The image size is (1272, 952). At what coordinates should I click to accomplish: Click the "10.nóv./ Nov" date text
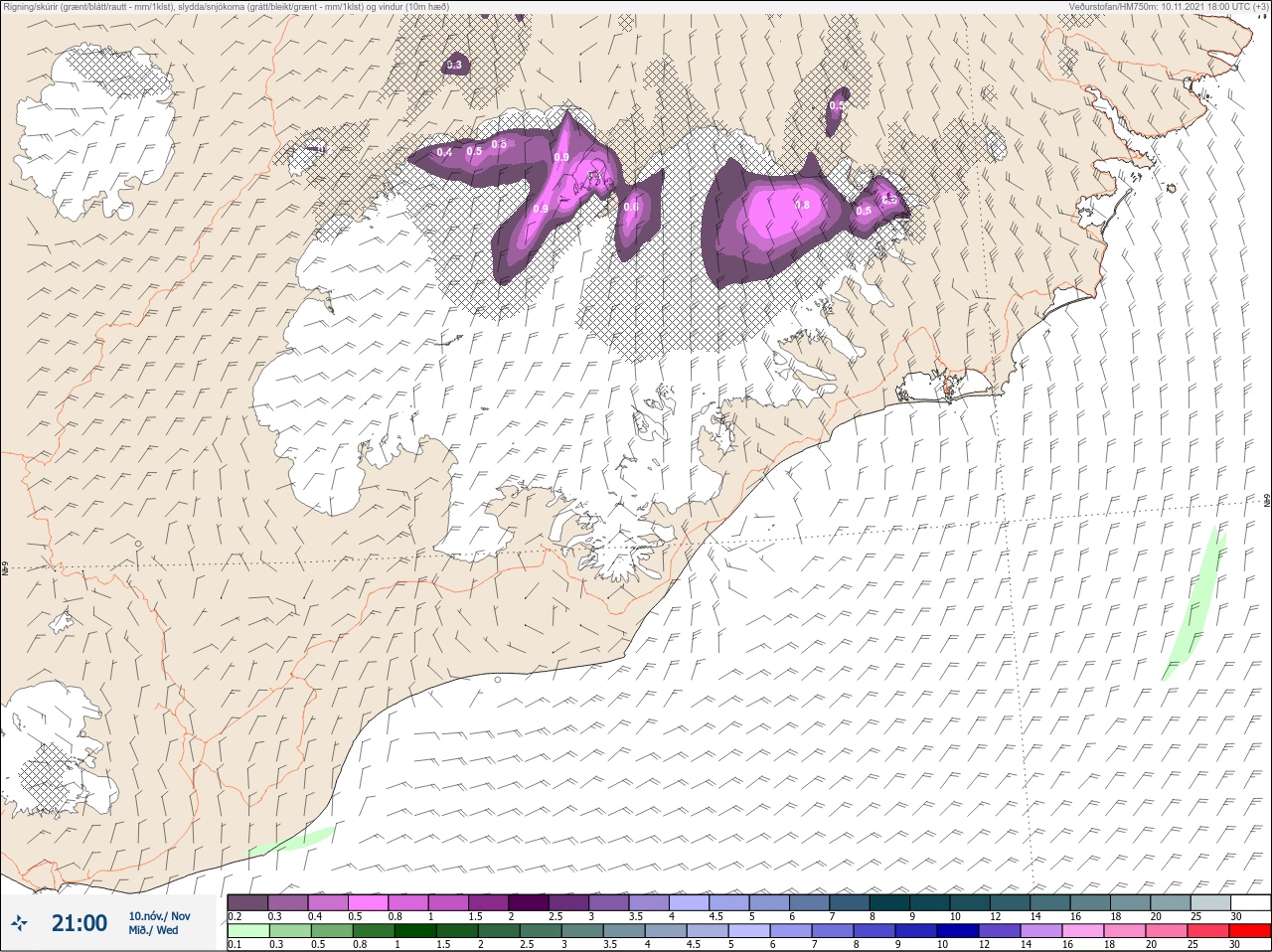(x=159, y=916)
